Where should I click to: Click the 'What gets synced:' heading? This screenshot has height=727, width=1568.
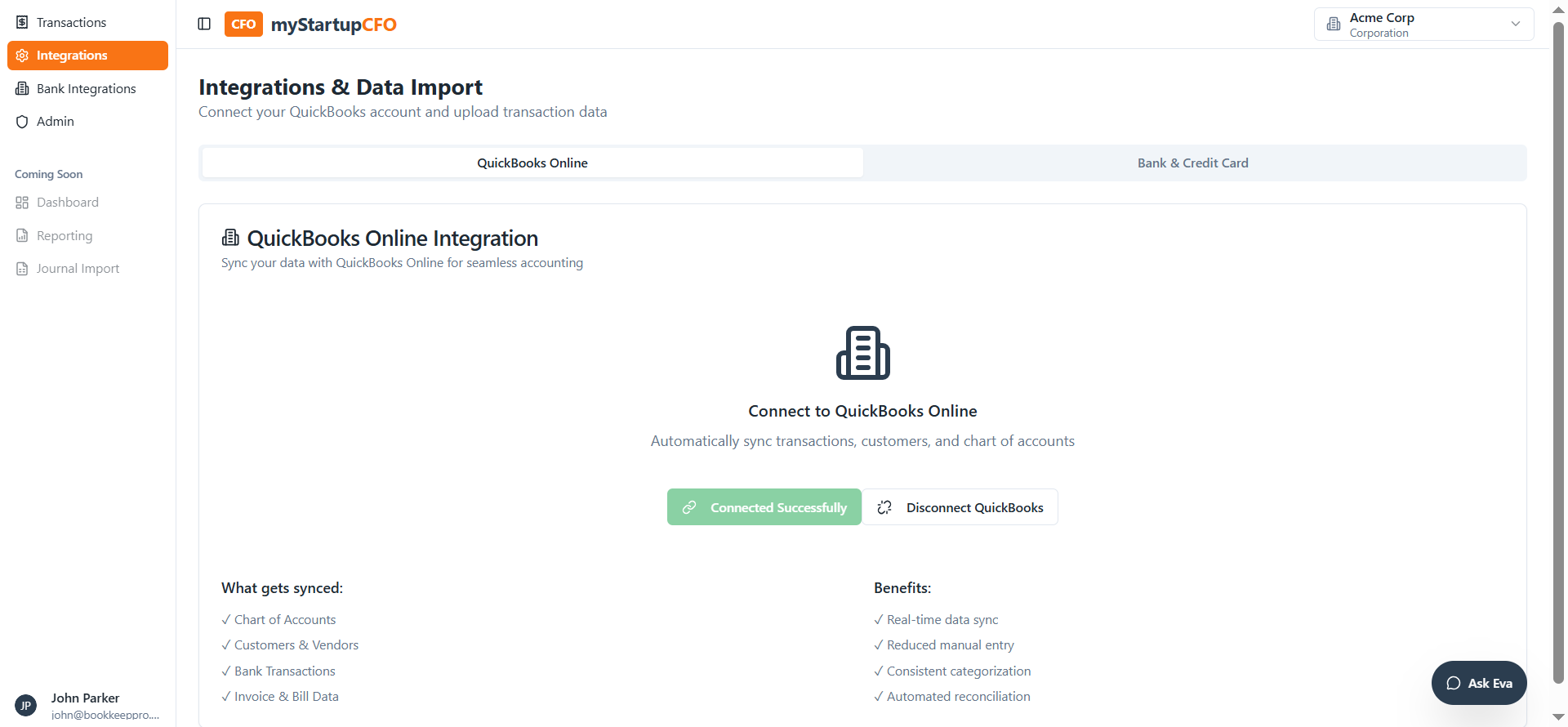282,588
